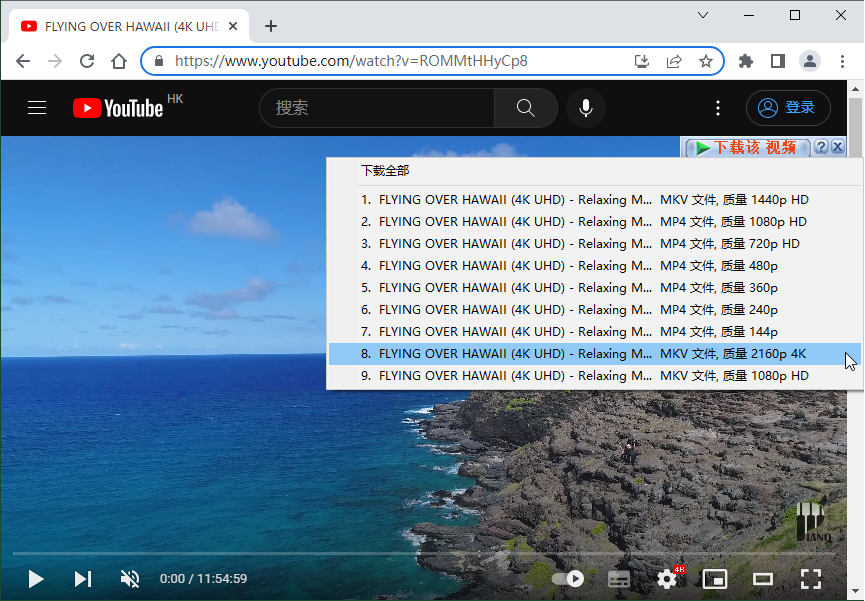Enter fullscreen mode
The width and height of the screenshot is (865, 601).
pyautogui.click(x=811, y=579)
